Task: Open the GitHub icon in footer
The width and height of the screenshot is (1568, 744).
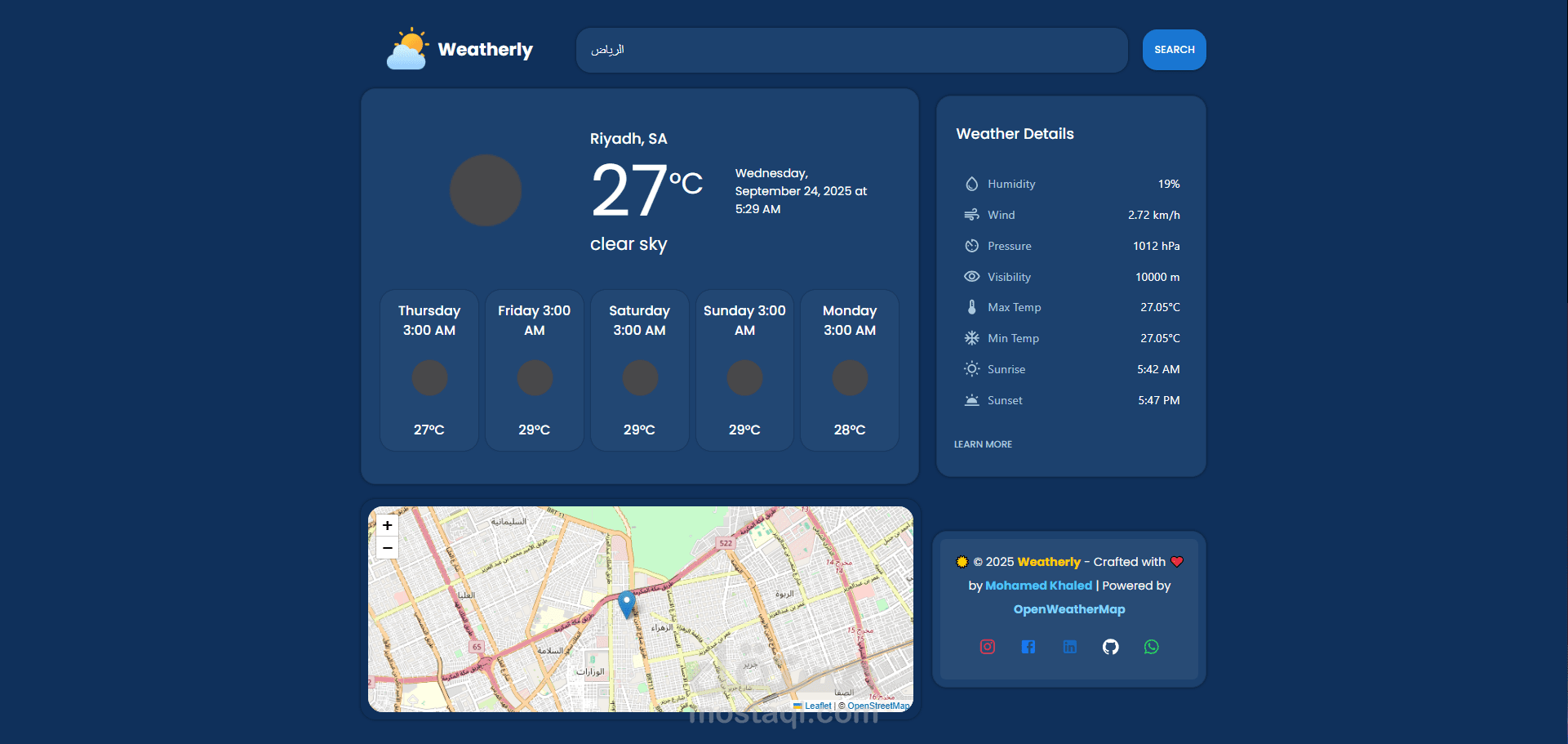Action: [1110, 647]
